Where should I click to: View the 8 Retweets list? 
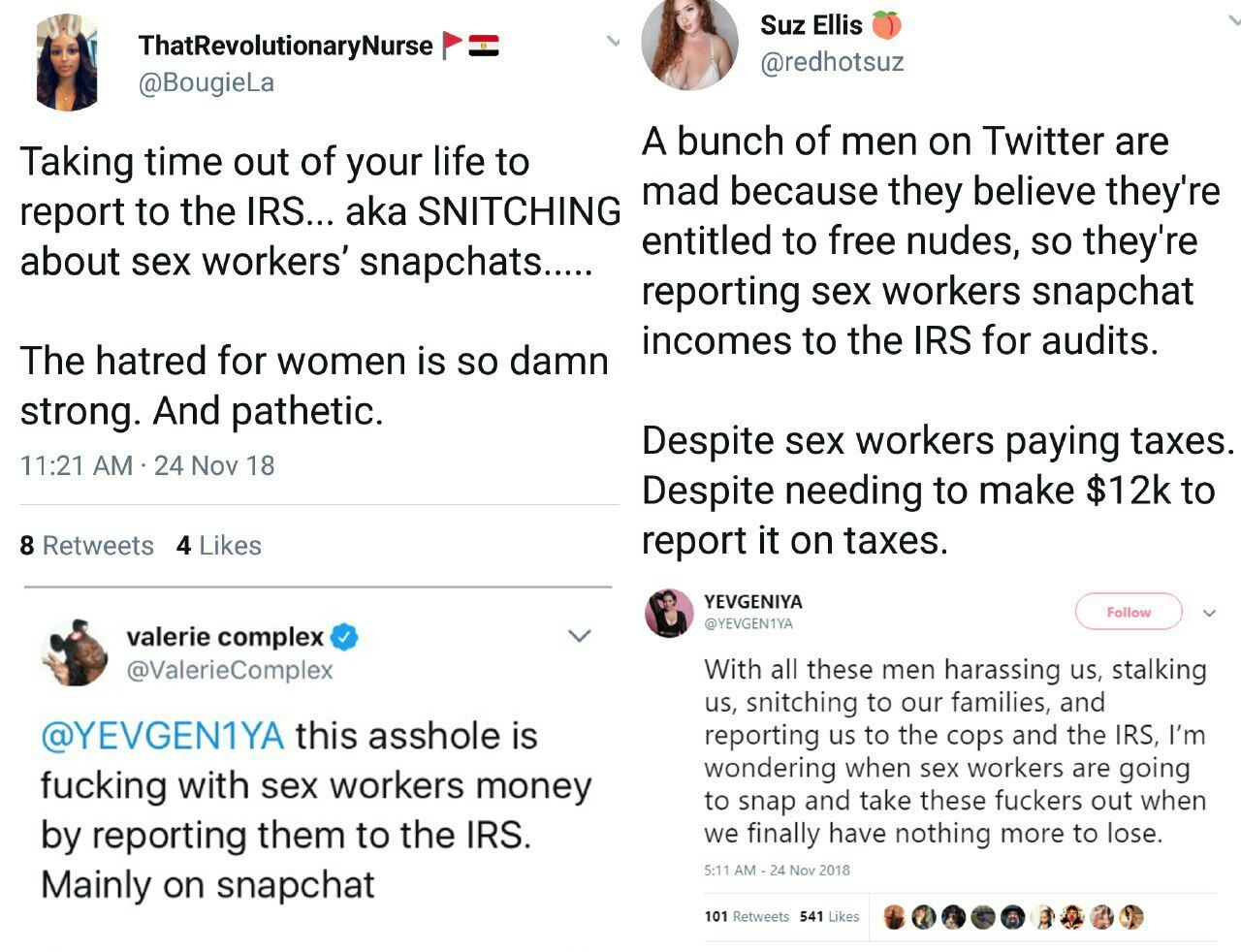[86, 546]
